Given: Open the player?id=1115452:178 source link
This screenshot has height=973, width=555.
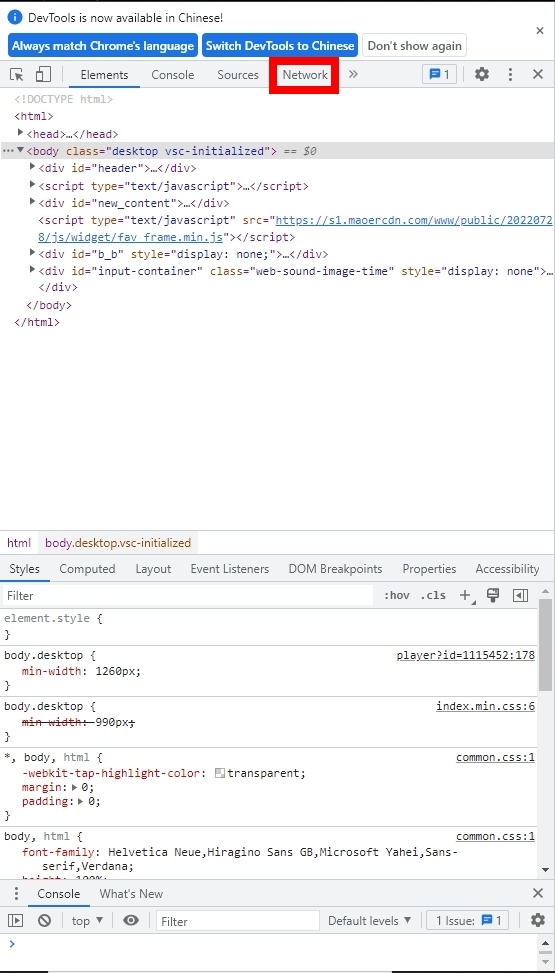Looking at the screenshot, I should coord(466,655).
